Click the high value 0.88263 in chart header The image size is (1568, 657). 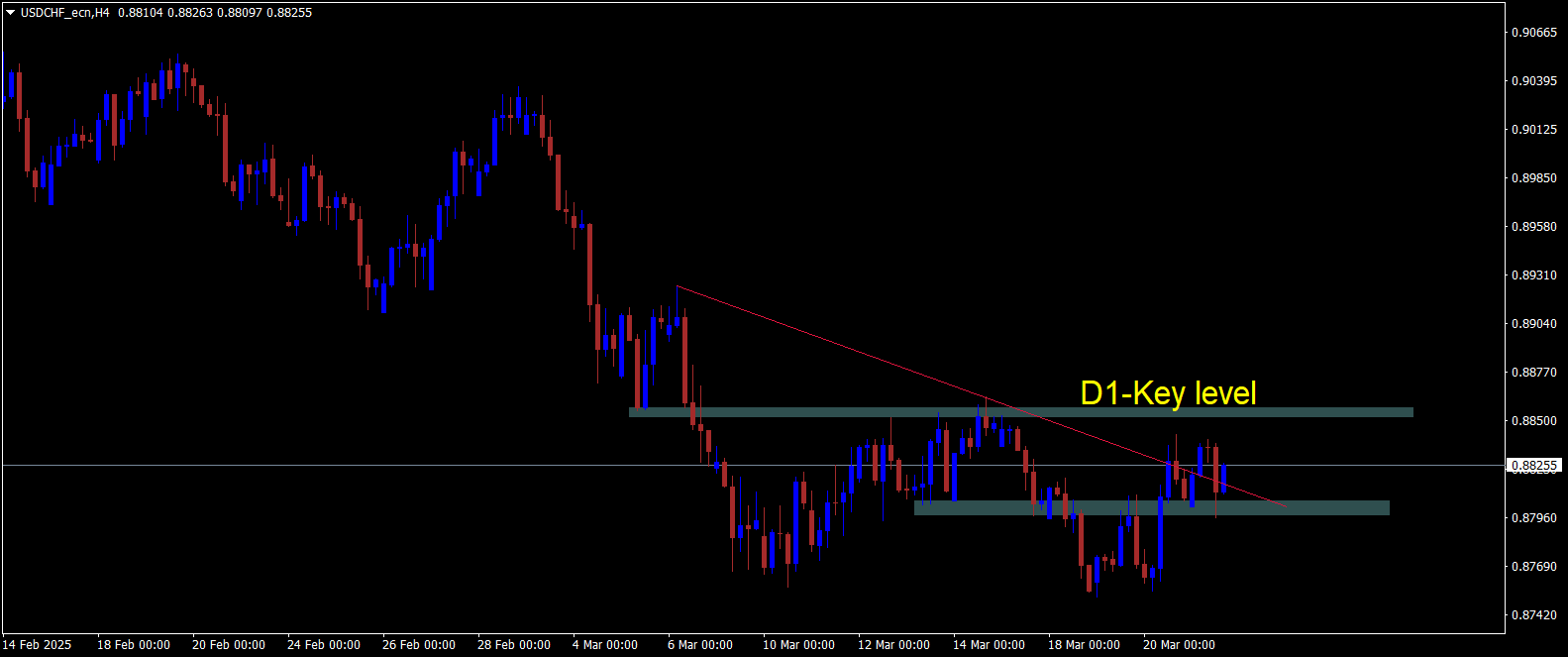[189, 13]
